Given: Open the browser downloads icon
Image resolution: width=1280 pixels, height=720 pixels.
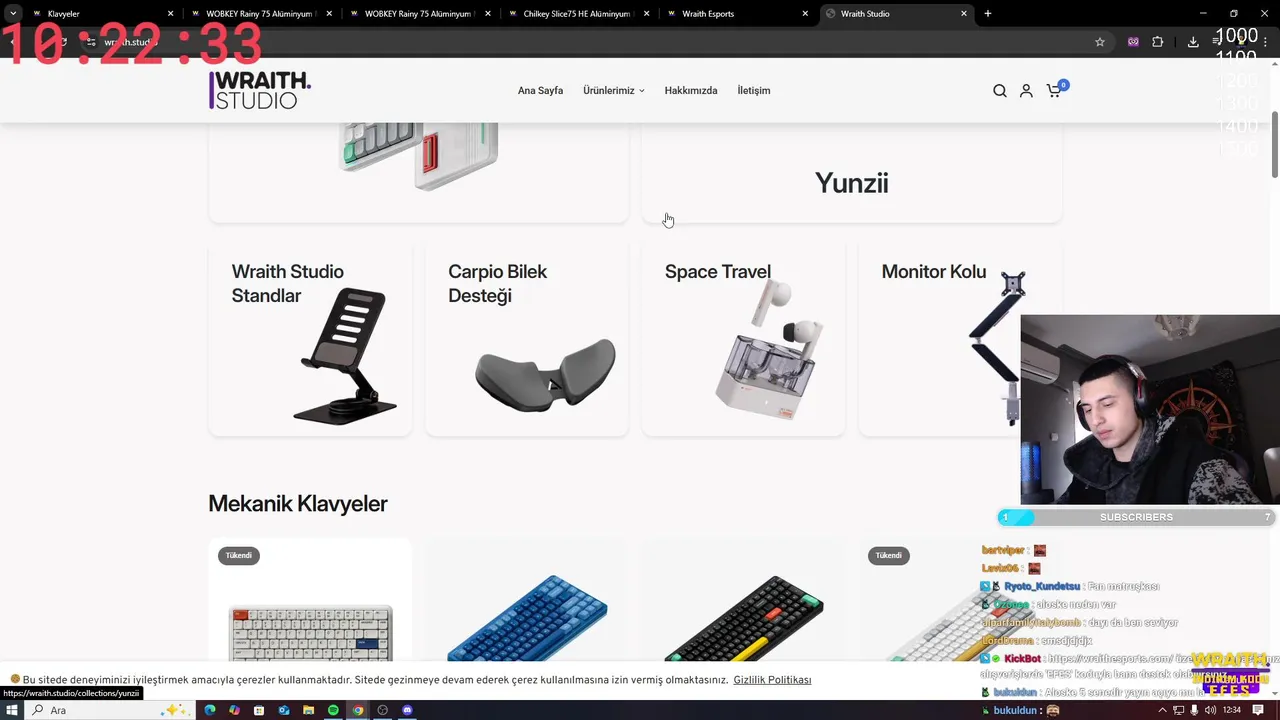Looking at the screenshot, I should (x=1193, y=42).
